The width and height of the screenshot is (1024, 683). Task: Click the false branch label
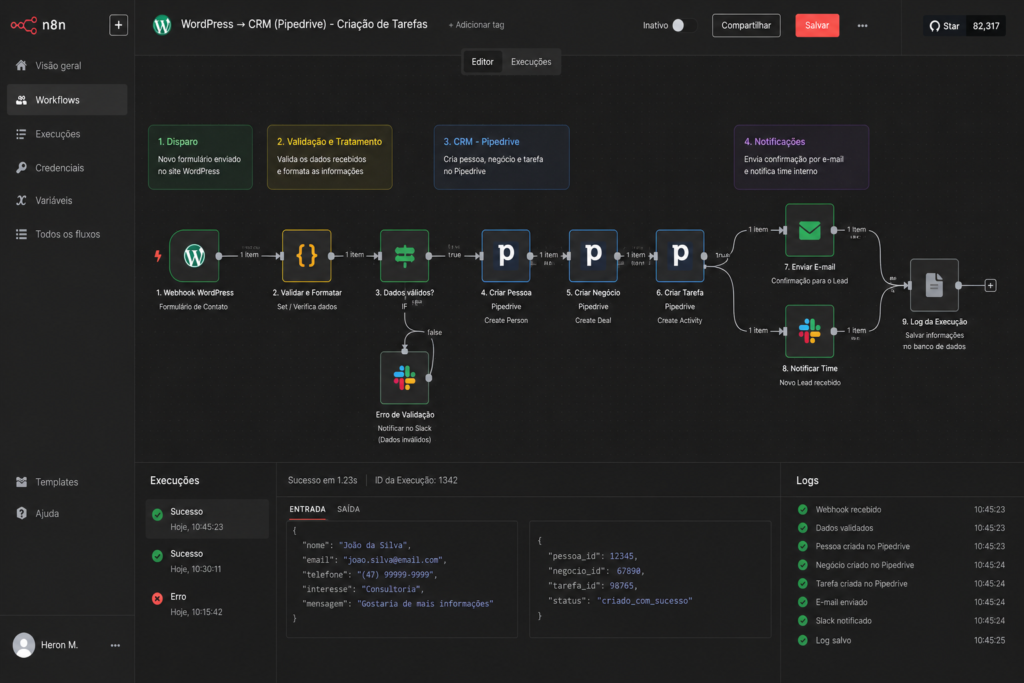[434, 332]
